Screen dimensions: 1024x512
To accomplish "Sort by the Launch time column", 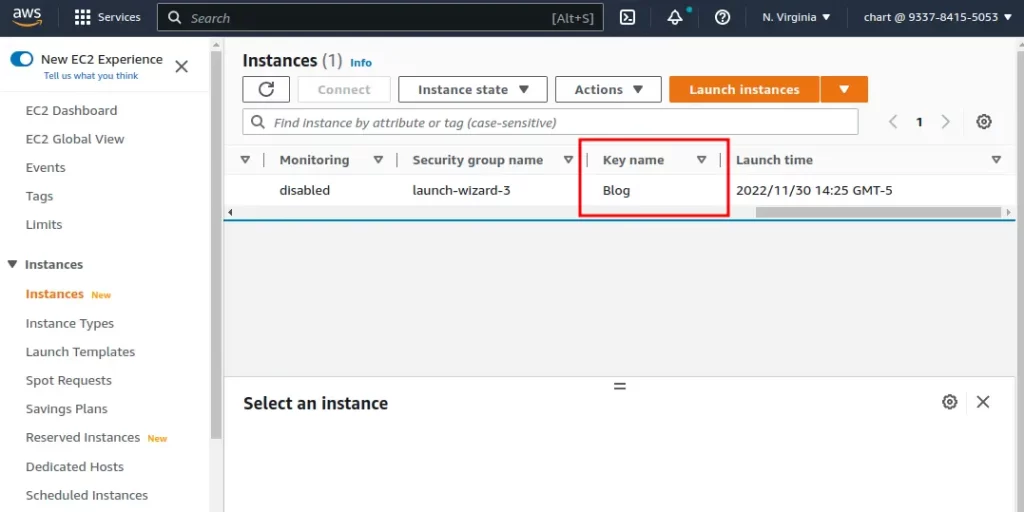I will click(996, 160).
